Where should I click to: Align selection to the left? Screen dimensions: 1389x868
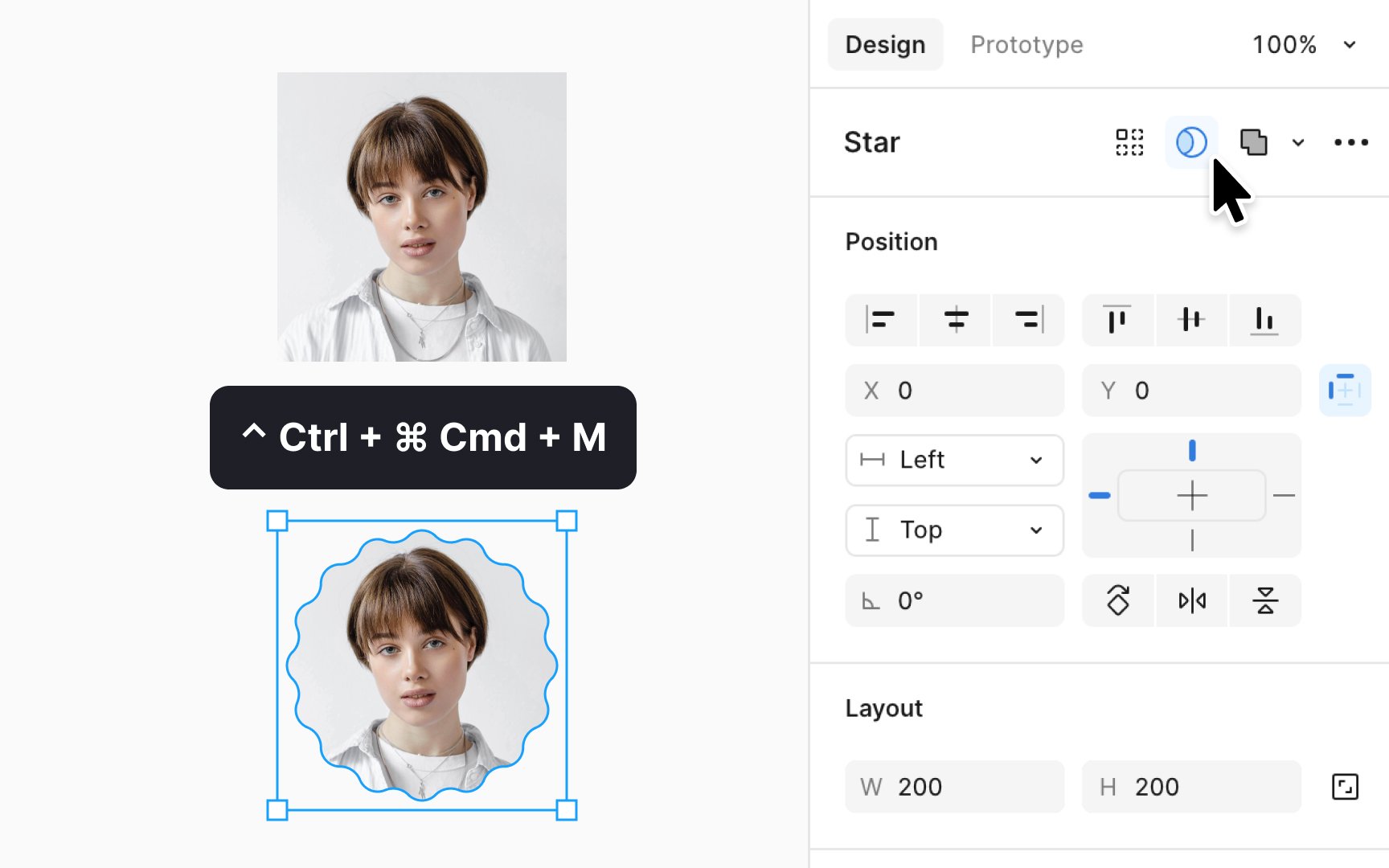(x=881, y=320)
